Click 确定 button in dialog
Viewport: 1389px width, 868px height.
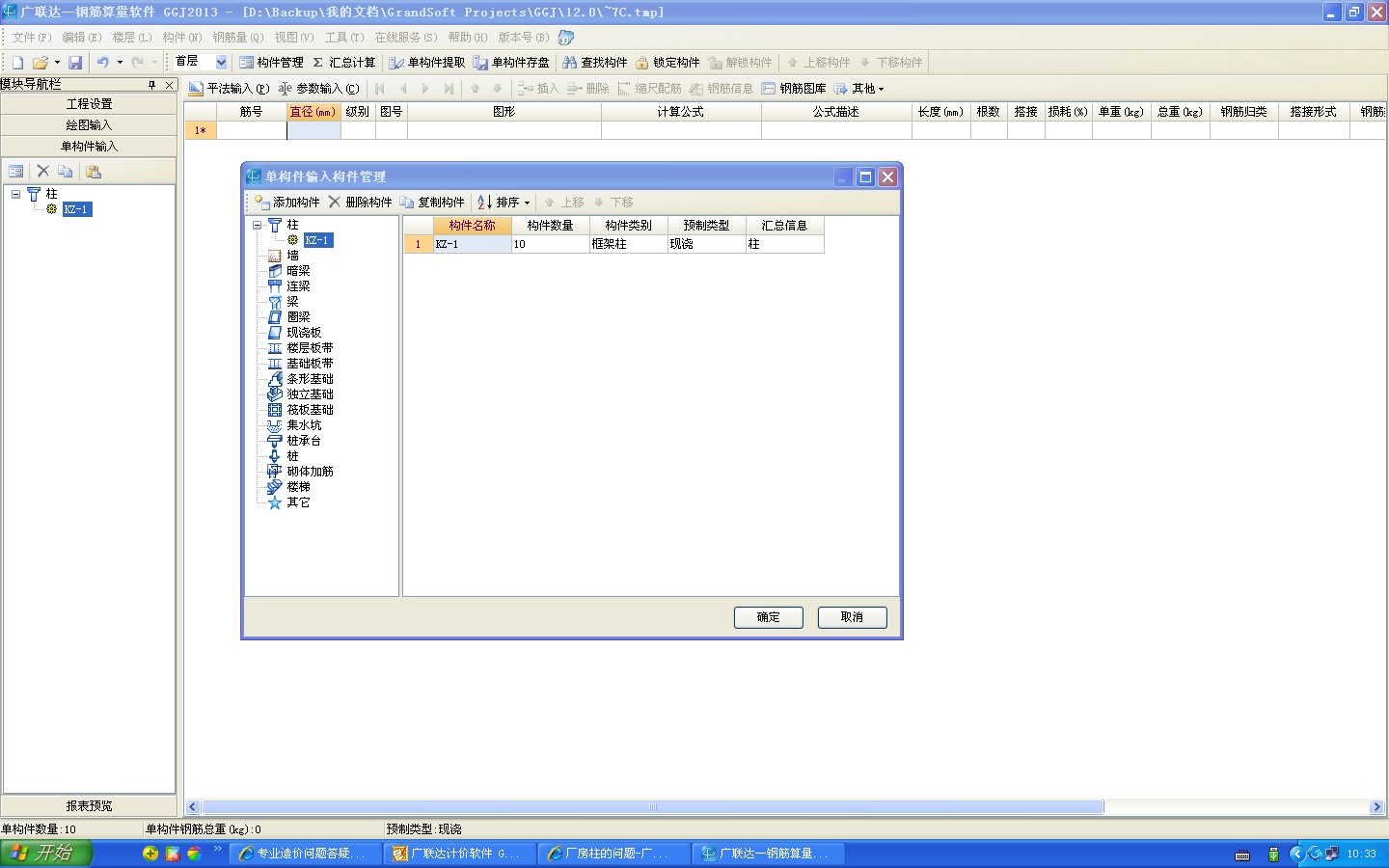[768, 617]
